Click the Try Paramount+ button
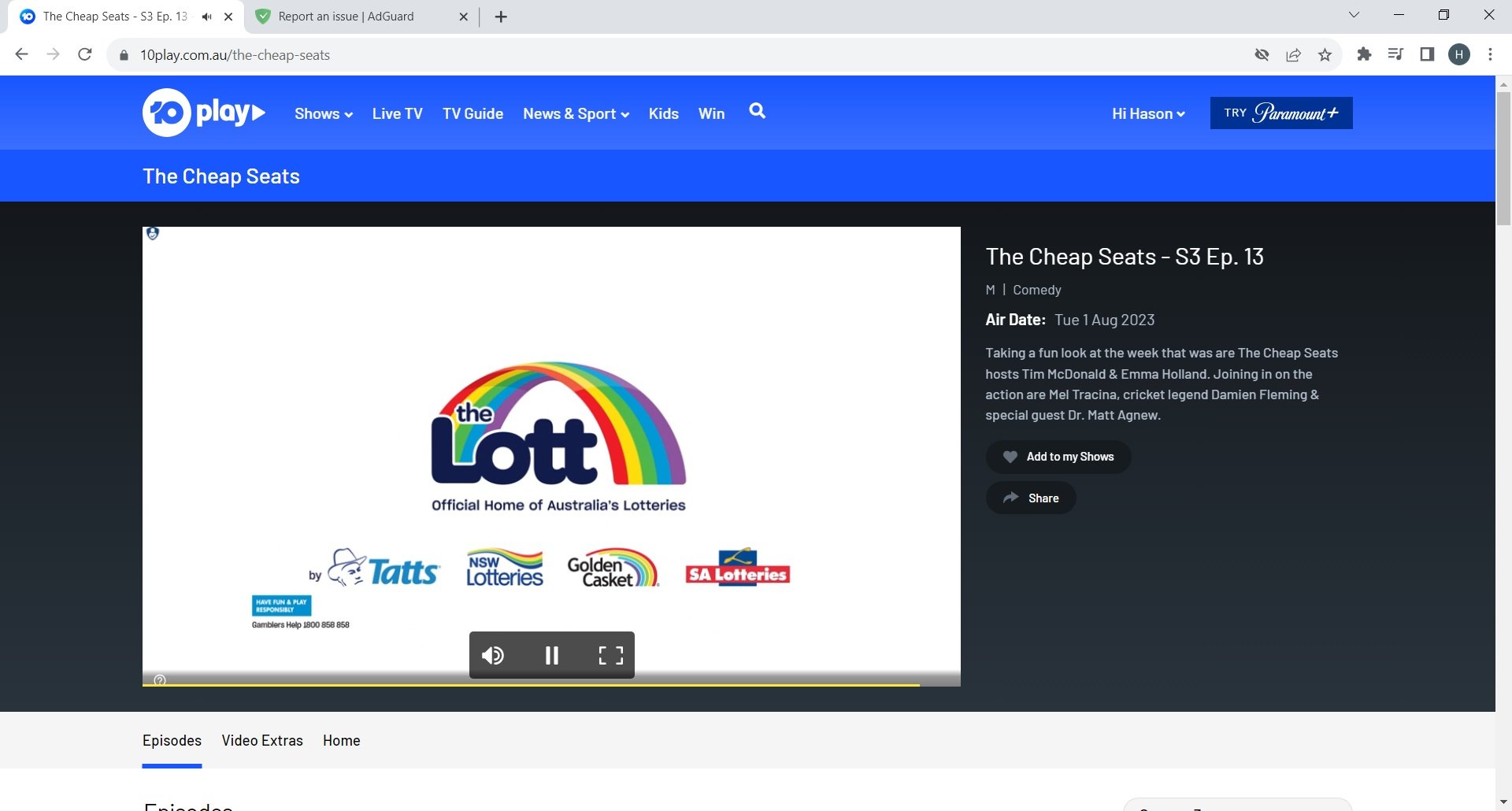Screen dimensions: 1512x811 (1280, 113)
